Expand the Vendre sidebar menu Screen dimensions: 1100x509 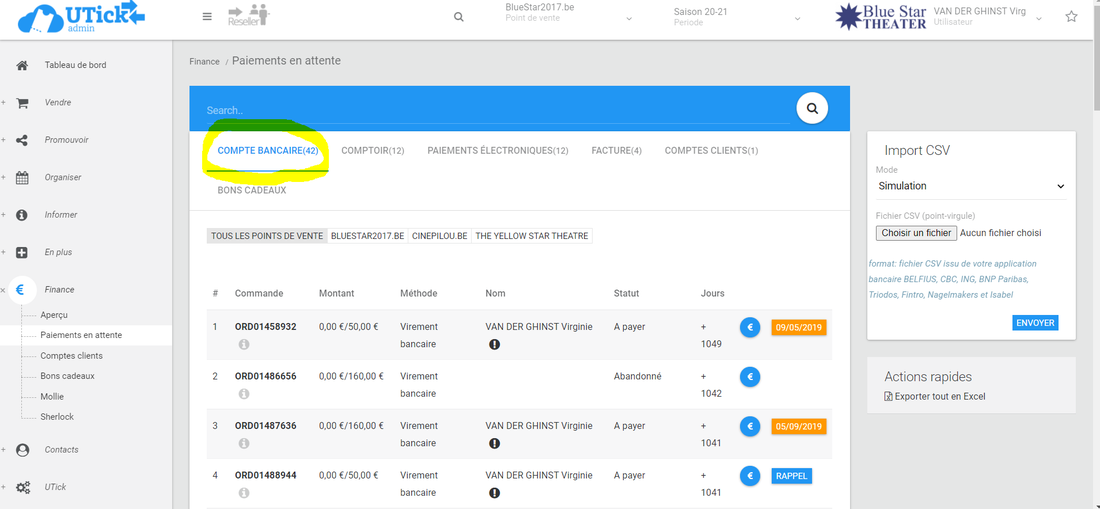point(58,103)
